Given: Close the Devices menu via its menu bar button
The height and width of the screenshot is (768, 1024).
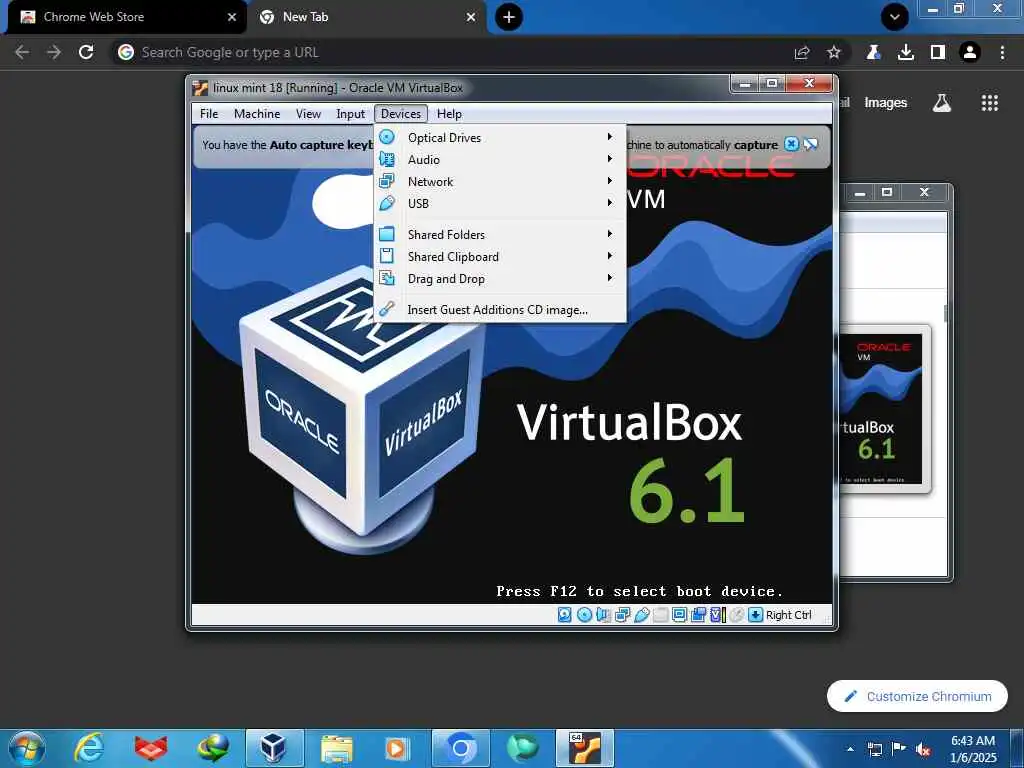Looking at the screenshot, I should coord(401,114).
